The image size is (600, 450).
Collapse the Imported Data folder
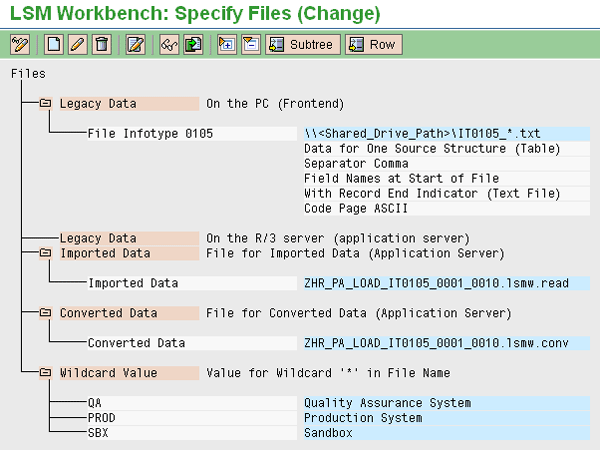point(45,253)
